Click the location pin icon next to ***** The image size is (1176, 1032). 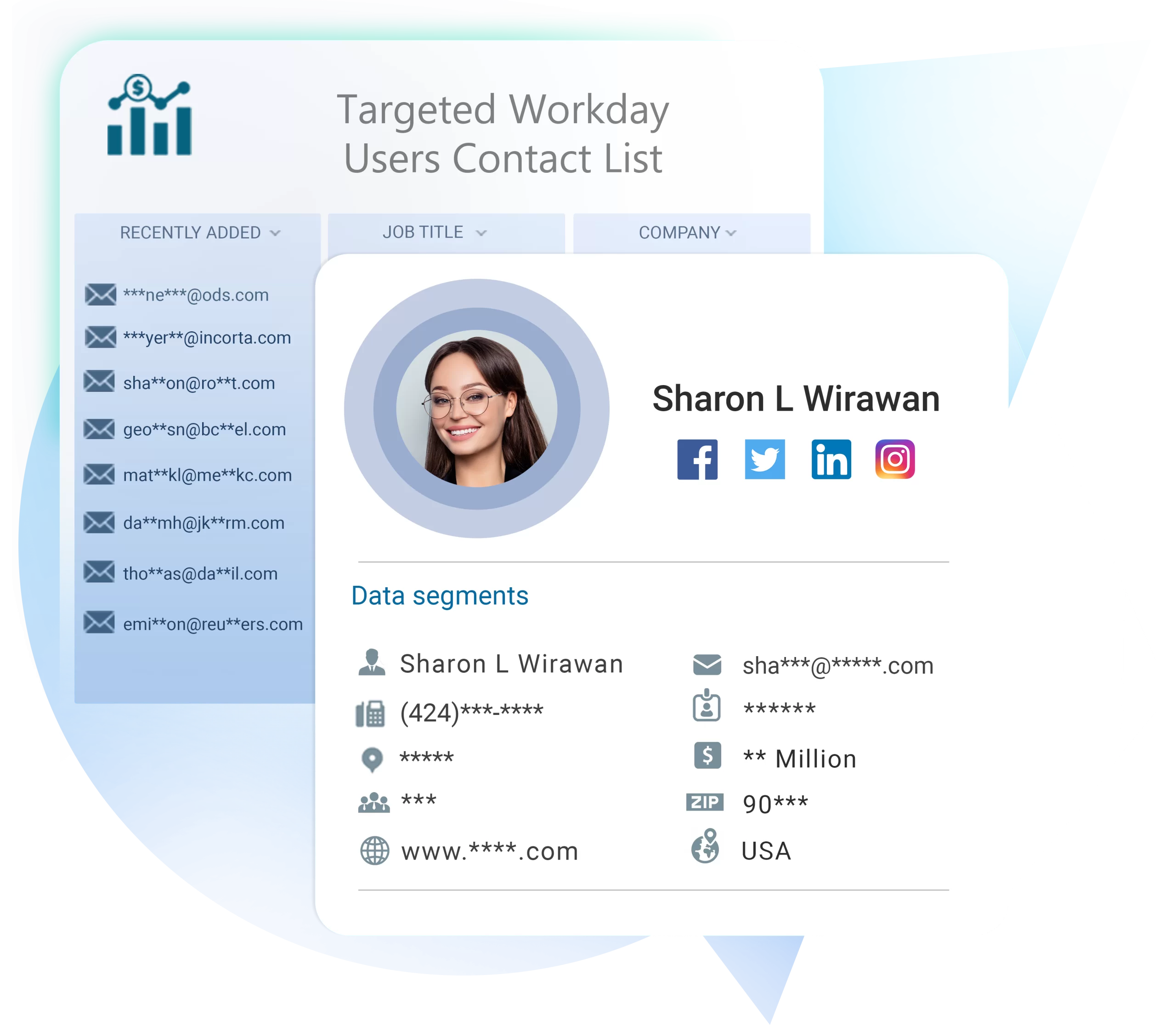click(x=370, y=759)
